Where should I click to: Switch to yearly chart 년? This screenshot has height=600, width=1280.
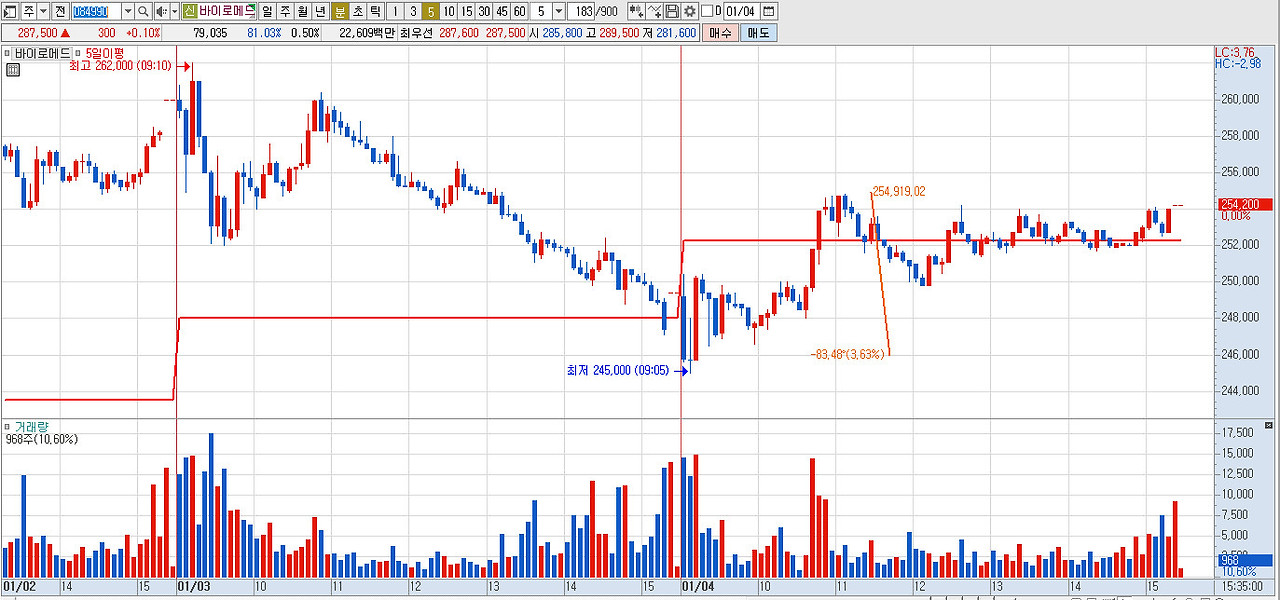(320, 11)
